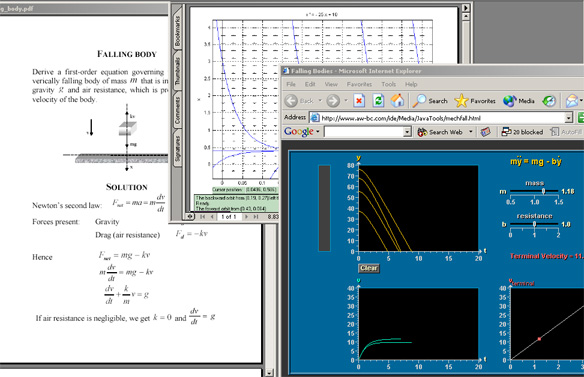Click the Mail envelope icon in IE toolbar
The image size is (584, 377).
572,101
